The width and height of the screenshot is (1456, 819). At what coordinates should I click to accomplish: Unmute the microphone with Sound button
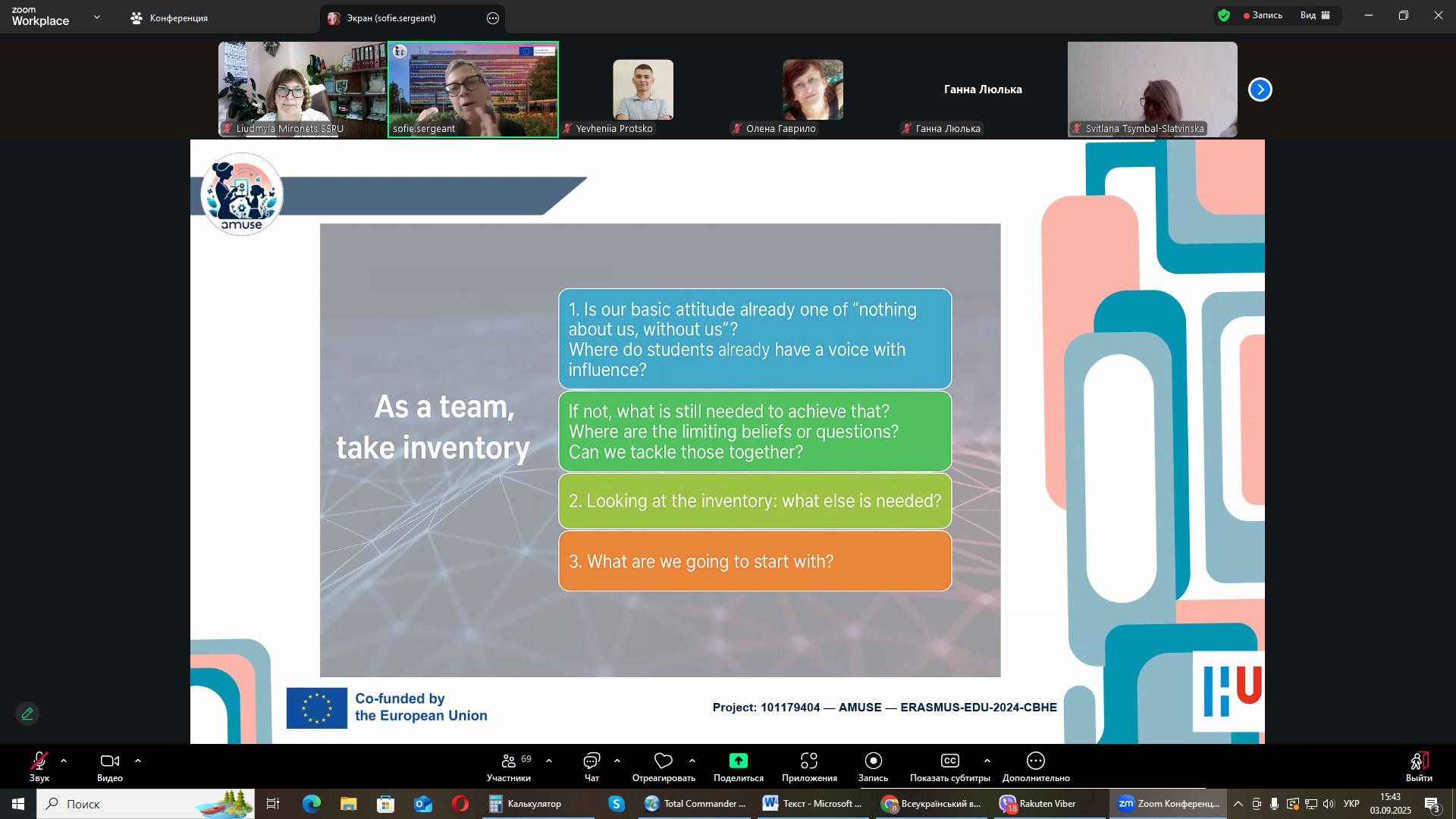tap(39, 761)
